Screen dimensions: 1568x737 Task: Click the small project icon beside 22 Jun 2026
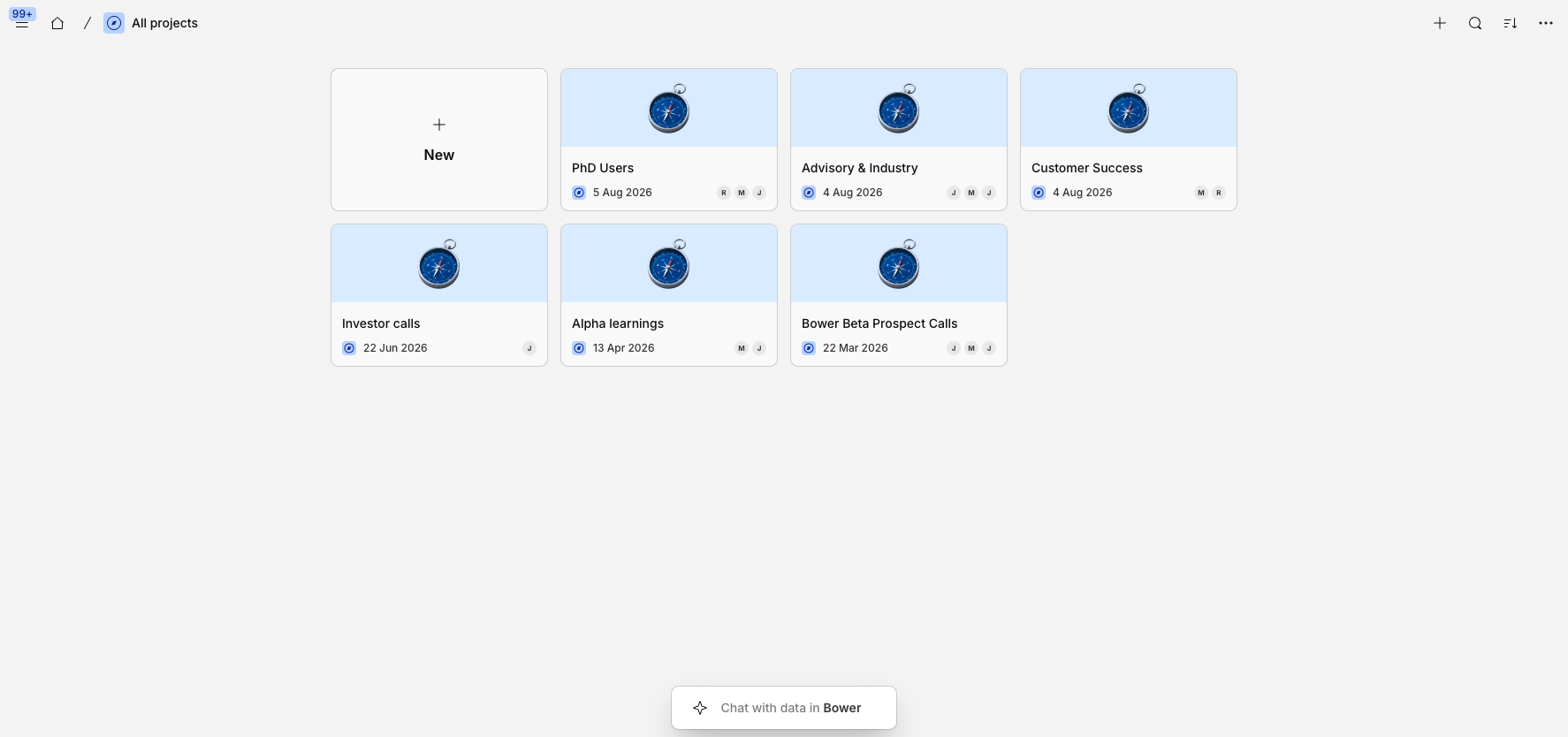tap(349, 348)
